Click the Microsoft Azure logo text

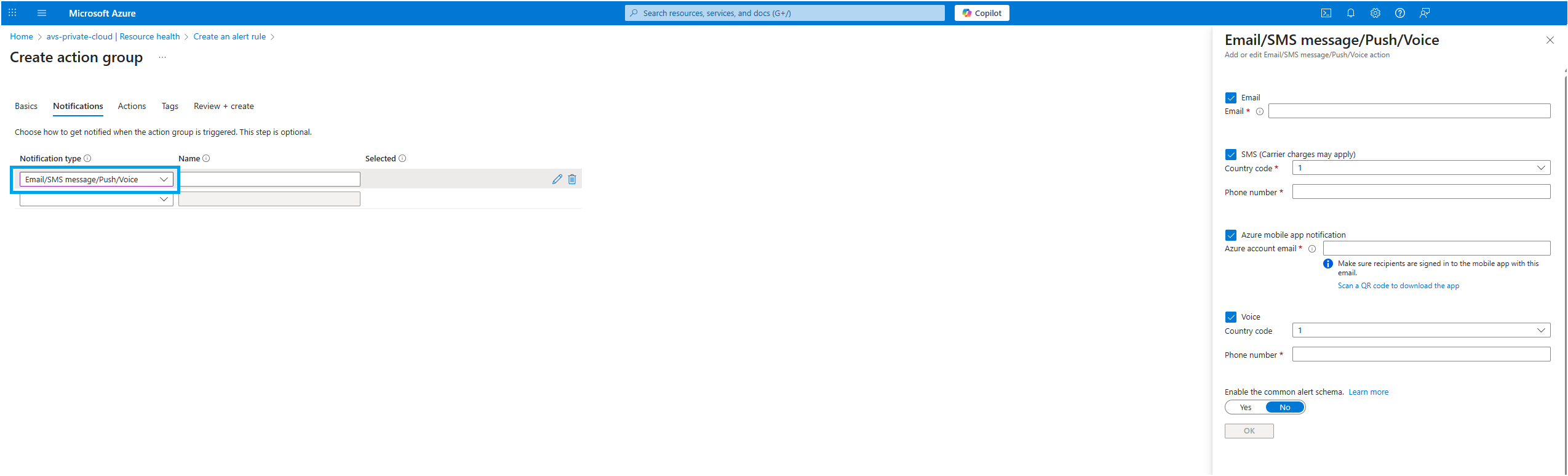pyautogui.click(x=102, y=13)
